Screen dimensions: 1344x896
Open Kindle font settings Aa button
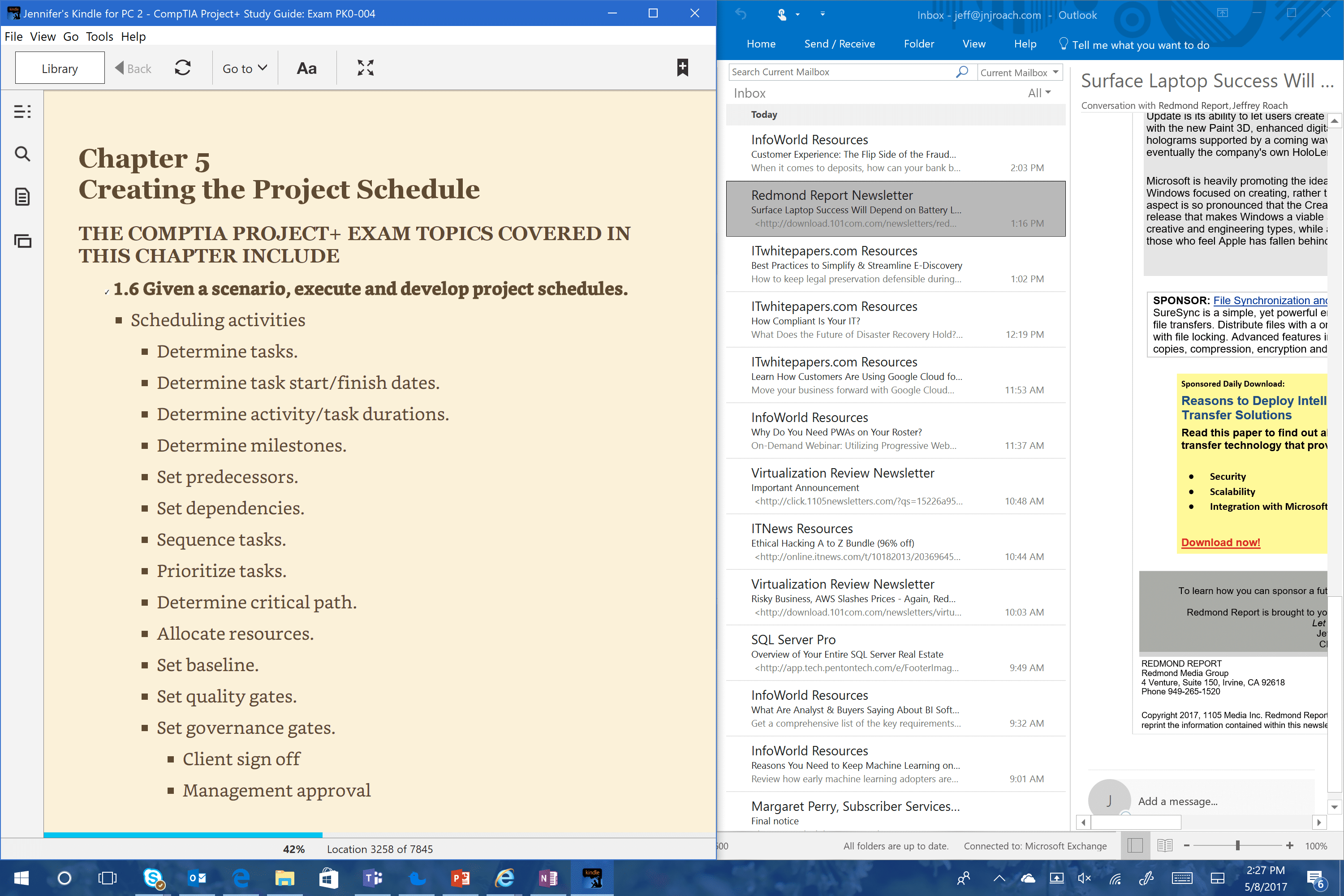307,69
